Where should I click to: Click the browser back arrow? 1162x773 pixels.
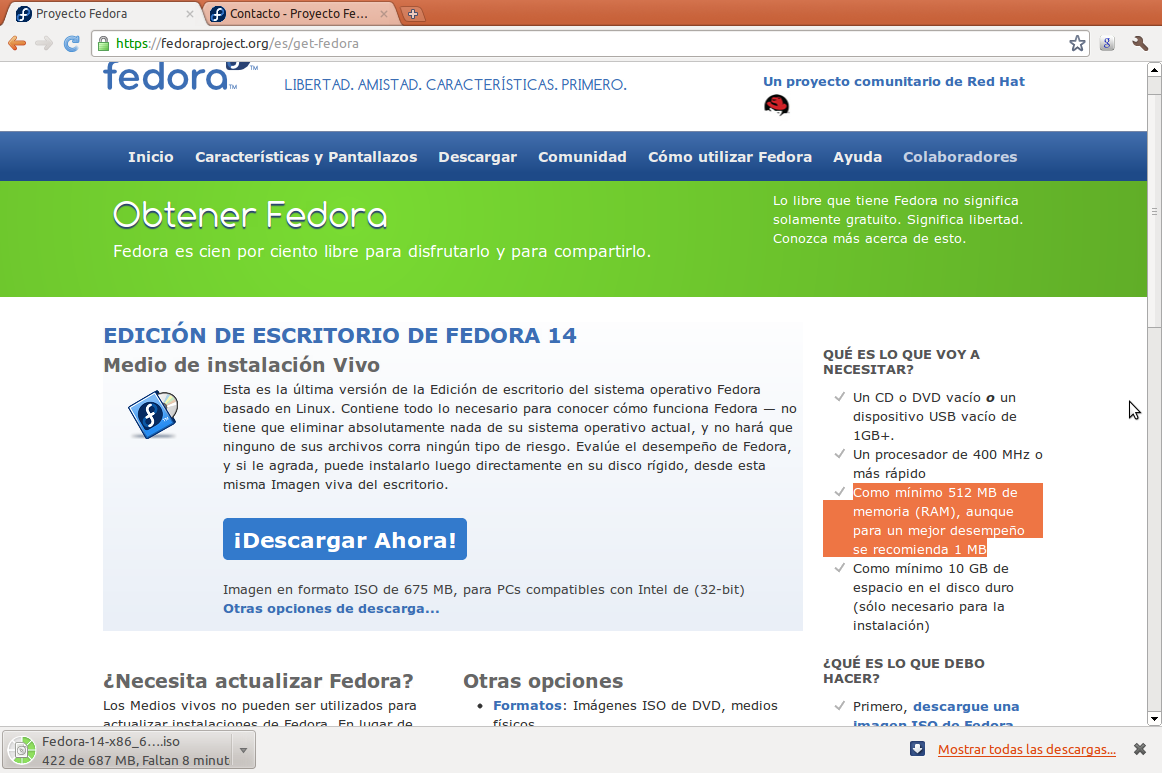tap(17, 44)
